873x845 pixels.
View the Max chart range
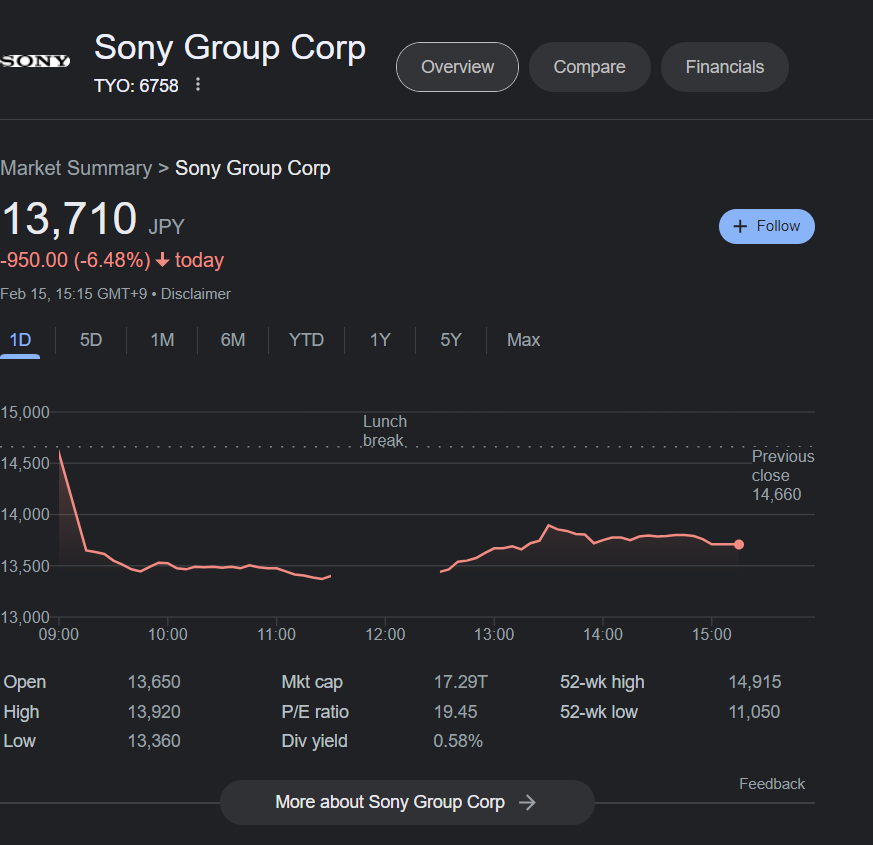click(x=523, y=340)
